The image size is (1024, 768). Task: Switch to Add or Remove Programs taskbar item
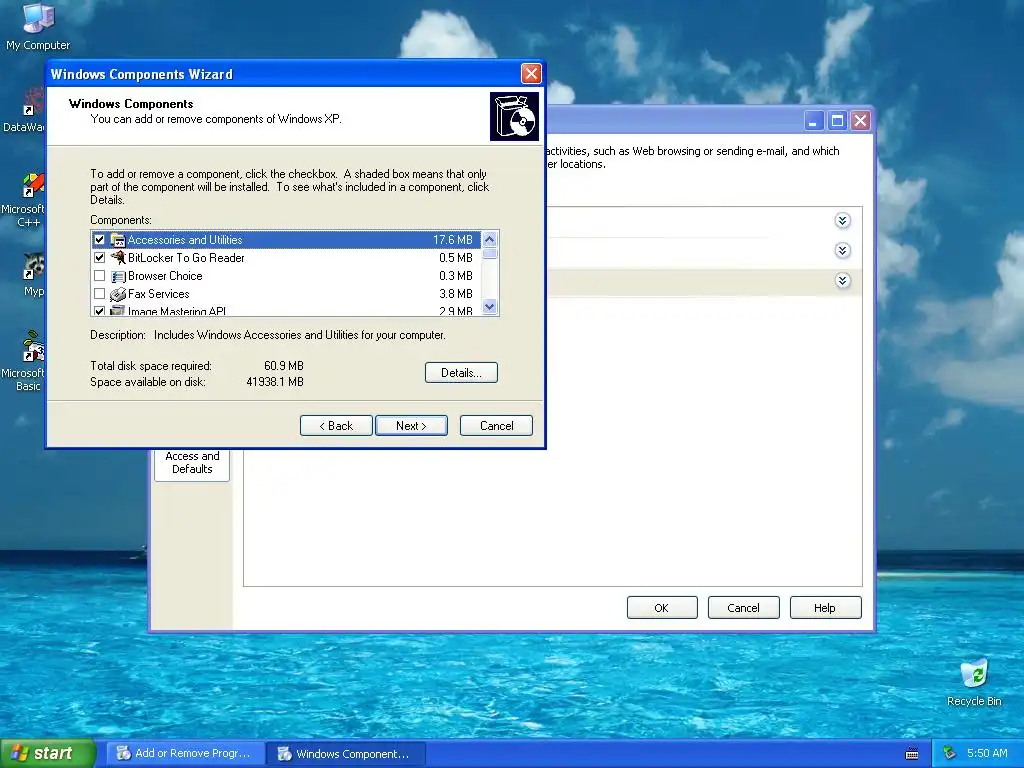(185, 754)
